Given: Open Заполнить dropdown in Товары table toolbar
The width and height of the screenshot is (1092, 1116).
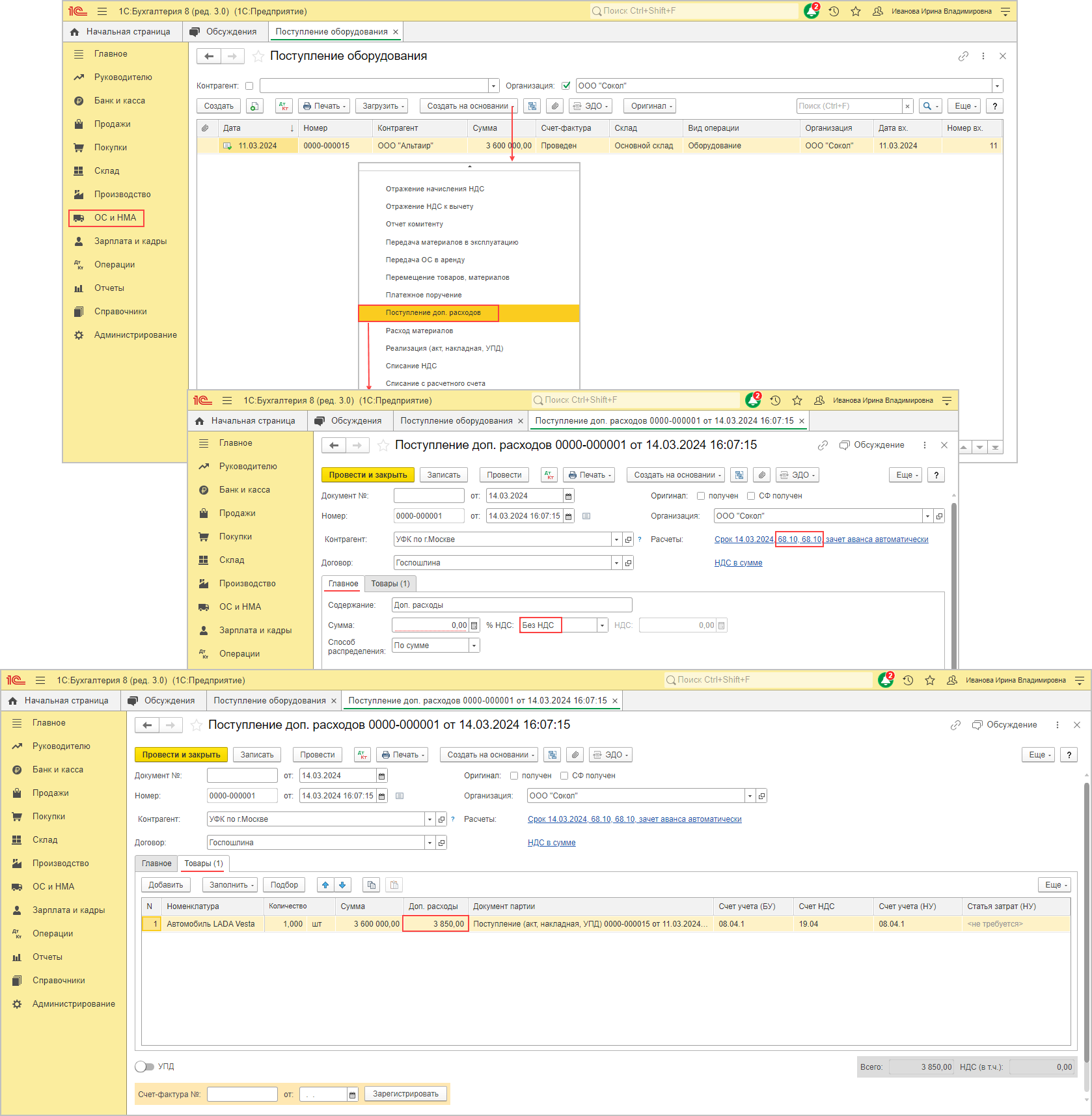Looking at the screenshot, I should (x=231, y=885).
